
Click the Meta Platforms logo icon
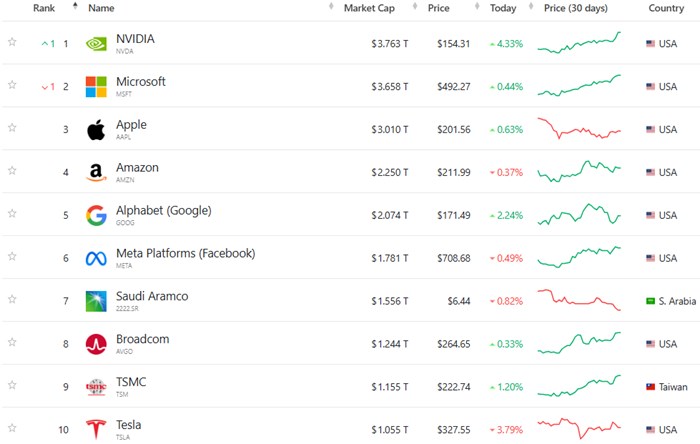tap(96, 259)
